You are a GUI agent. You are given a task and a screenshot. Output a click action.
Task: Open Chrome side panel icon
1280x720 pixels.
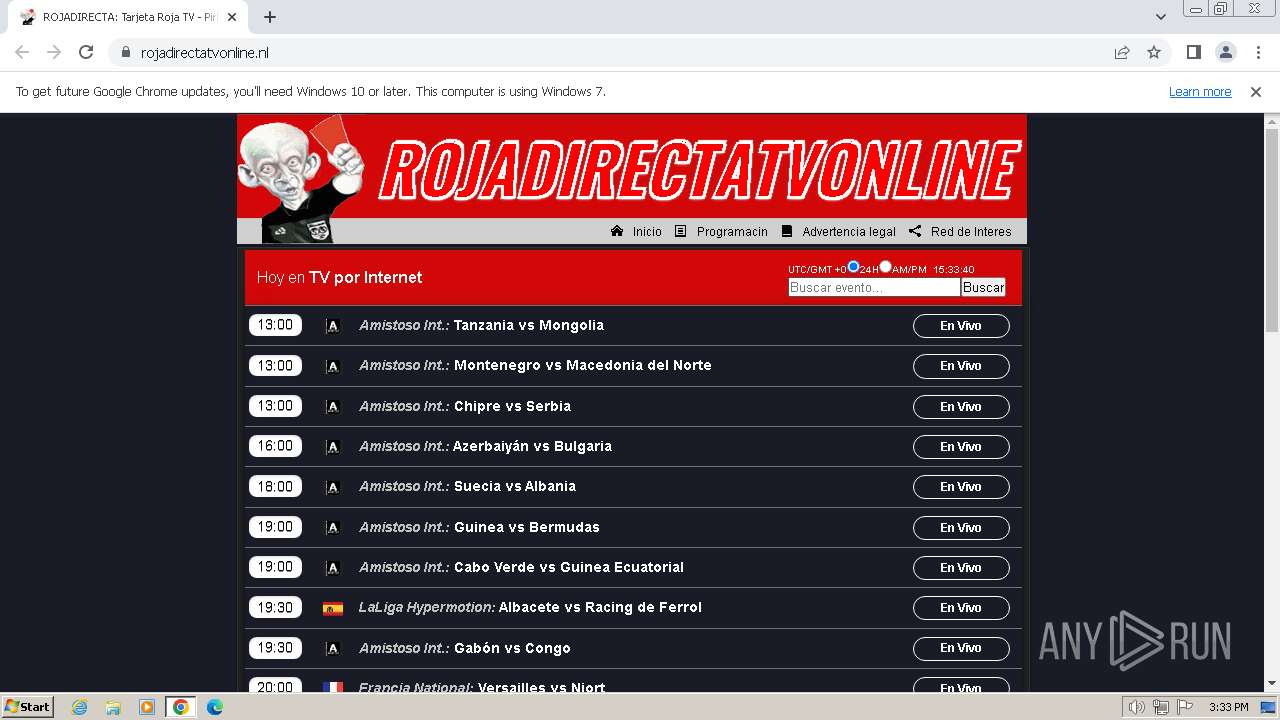[1193, 52]
